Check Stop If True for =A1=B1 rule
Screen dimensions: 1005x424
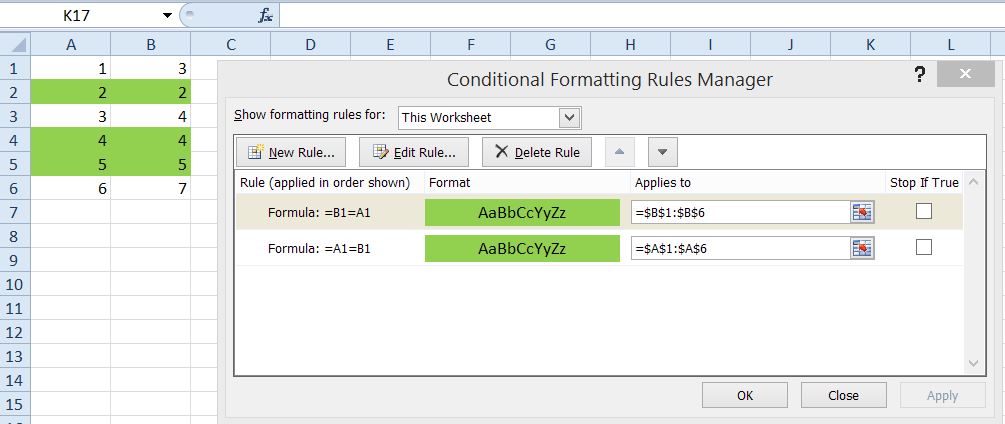point(923,248)
